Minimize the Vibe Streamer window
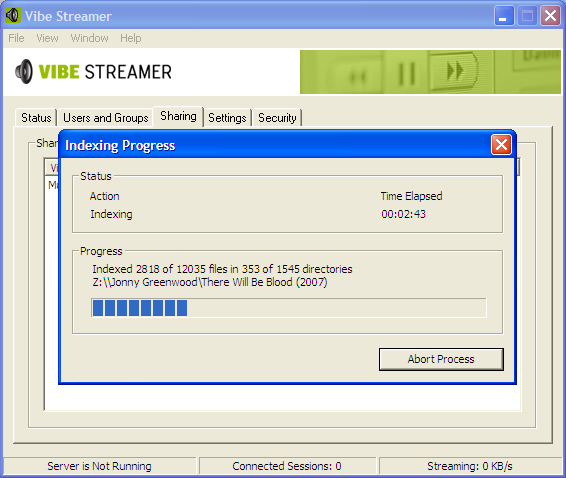 point(504,16)
